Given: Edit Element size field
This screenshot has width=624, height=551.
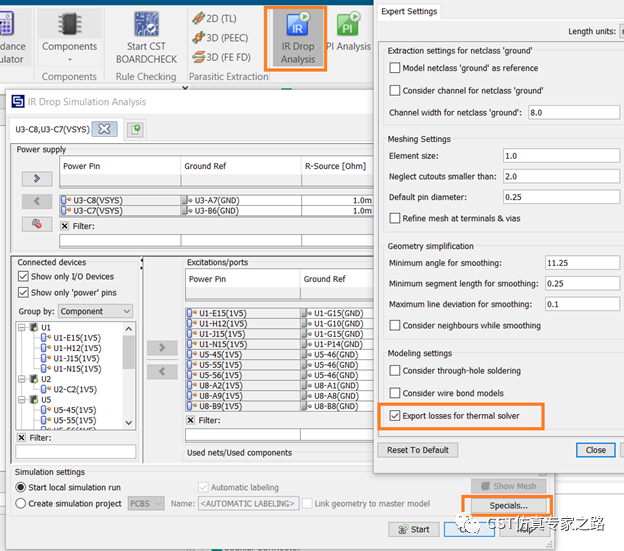Looking at the screenshot, I should pos(561,156).
